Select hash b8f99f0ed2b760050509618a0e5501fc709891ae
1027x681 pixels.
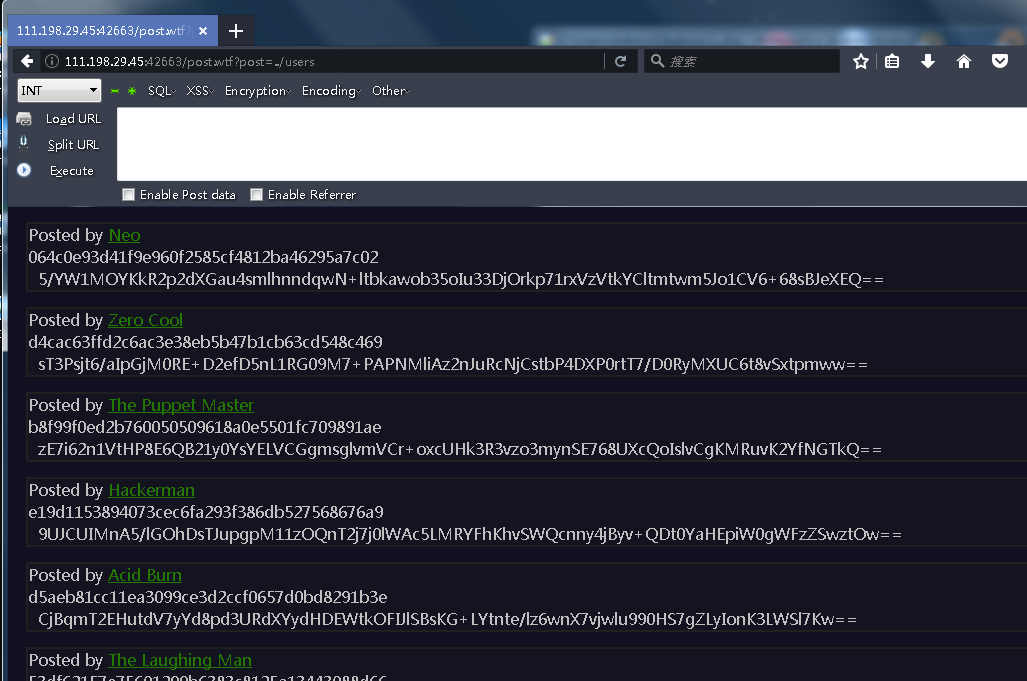[204, 428]
